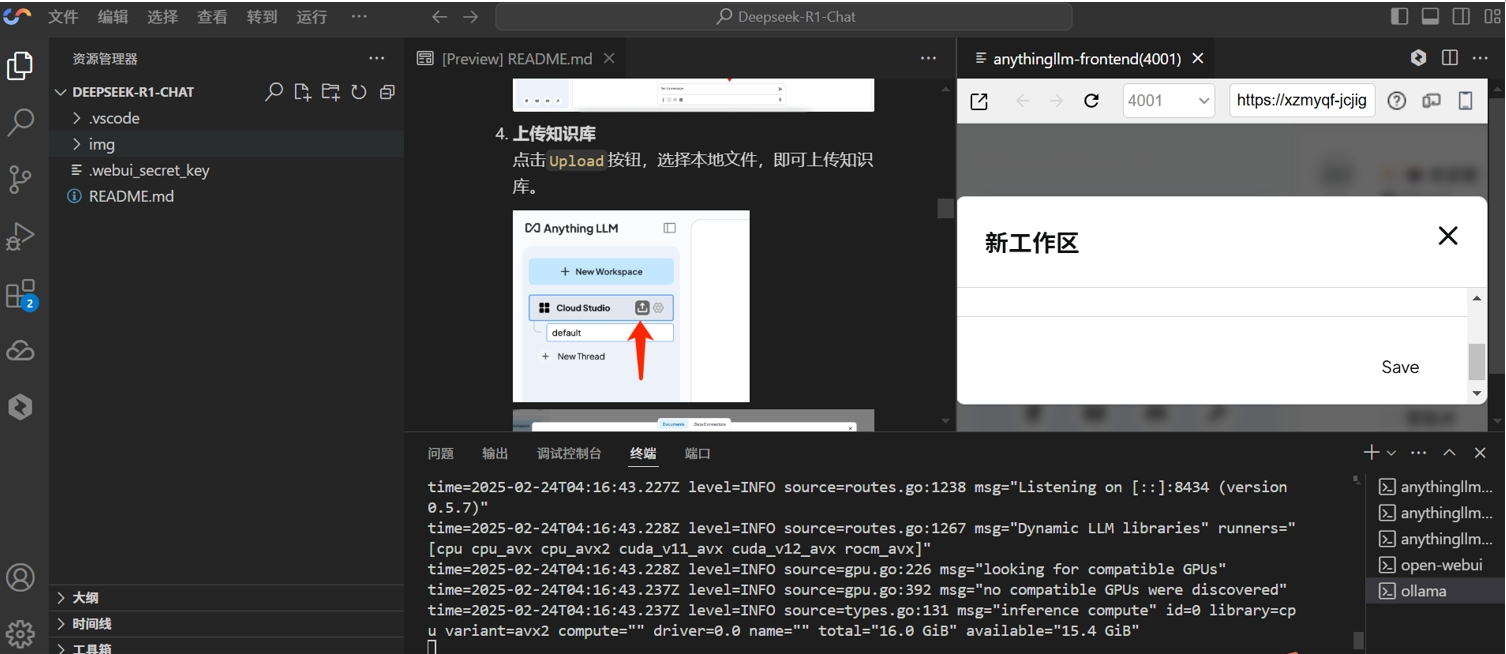
Task: Open the Search view in activity bar
Action: click(20, 122)
